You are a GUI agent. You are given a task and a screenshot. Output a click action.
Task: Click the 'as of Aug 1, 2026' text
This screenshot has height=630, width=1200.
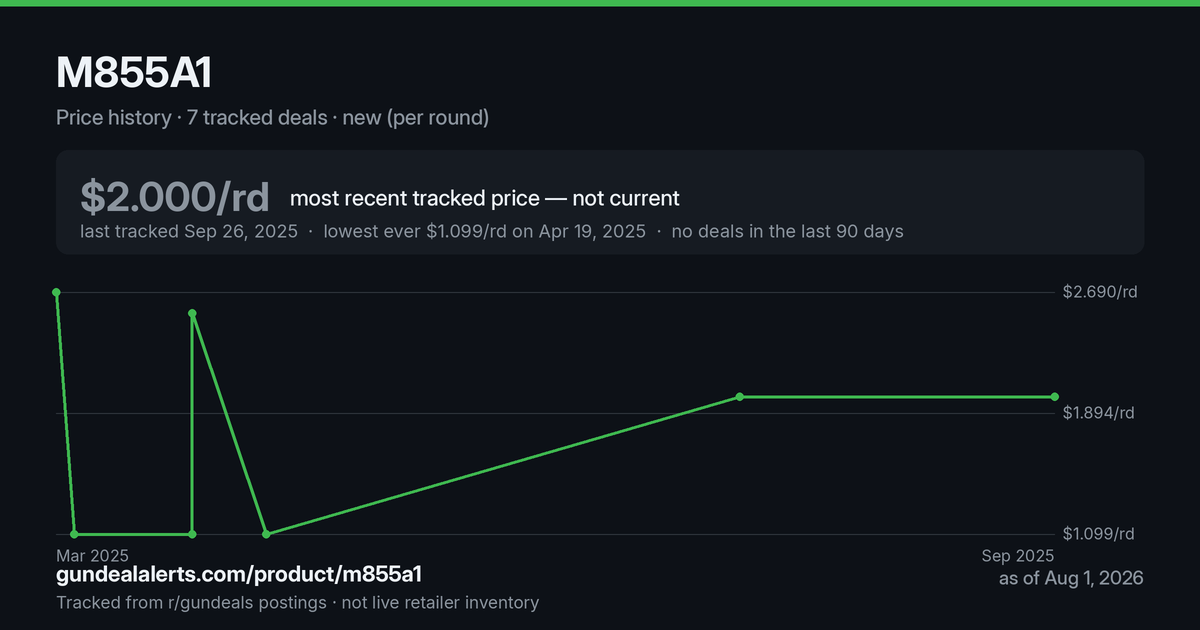coord(1071,578)
